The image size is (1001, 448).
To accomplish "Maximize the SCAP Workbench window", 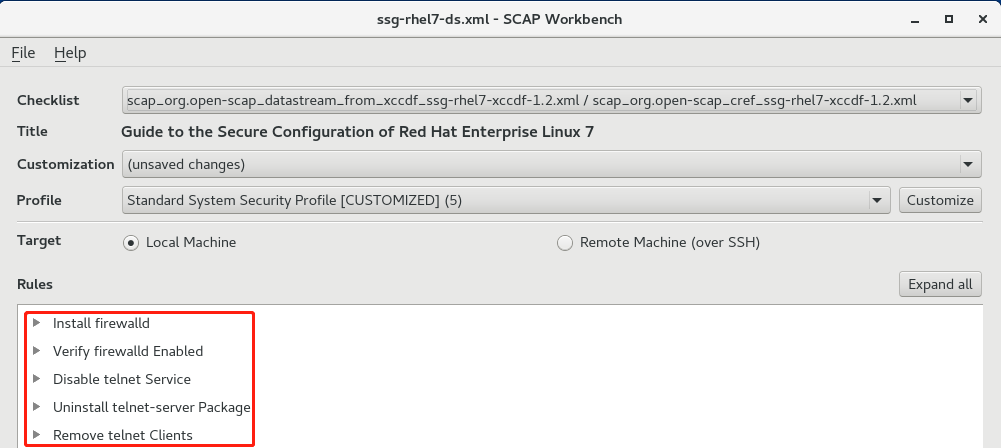I will [x=949, y=19].
